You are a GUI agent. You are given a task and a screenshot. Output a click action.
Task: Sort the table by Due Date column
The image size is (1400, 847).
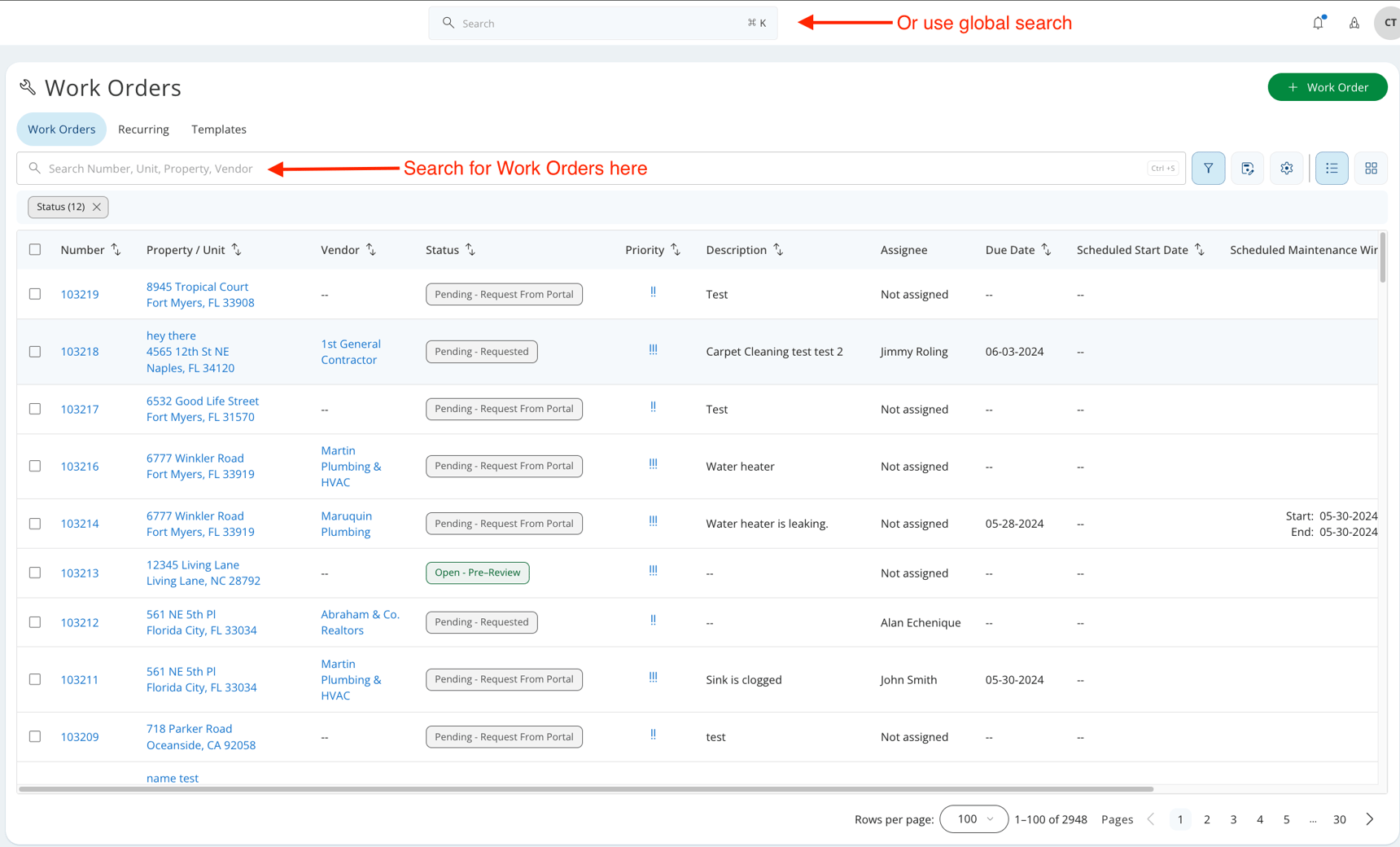coord(1047,249)
